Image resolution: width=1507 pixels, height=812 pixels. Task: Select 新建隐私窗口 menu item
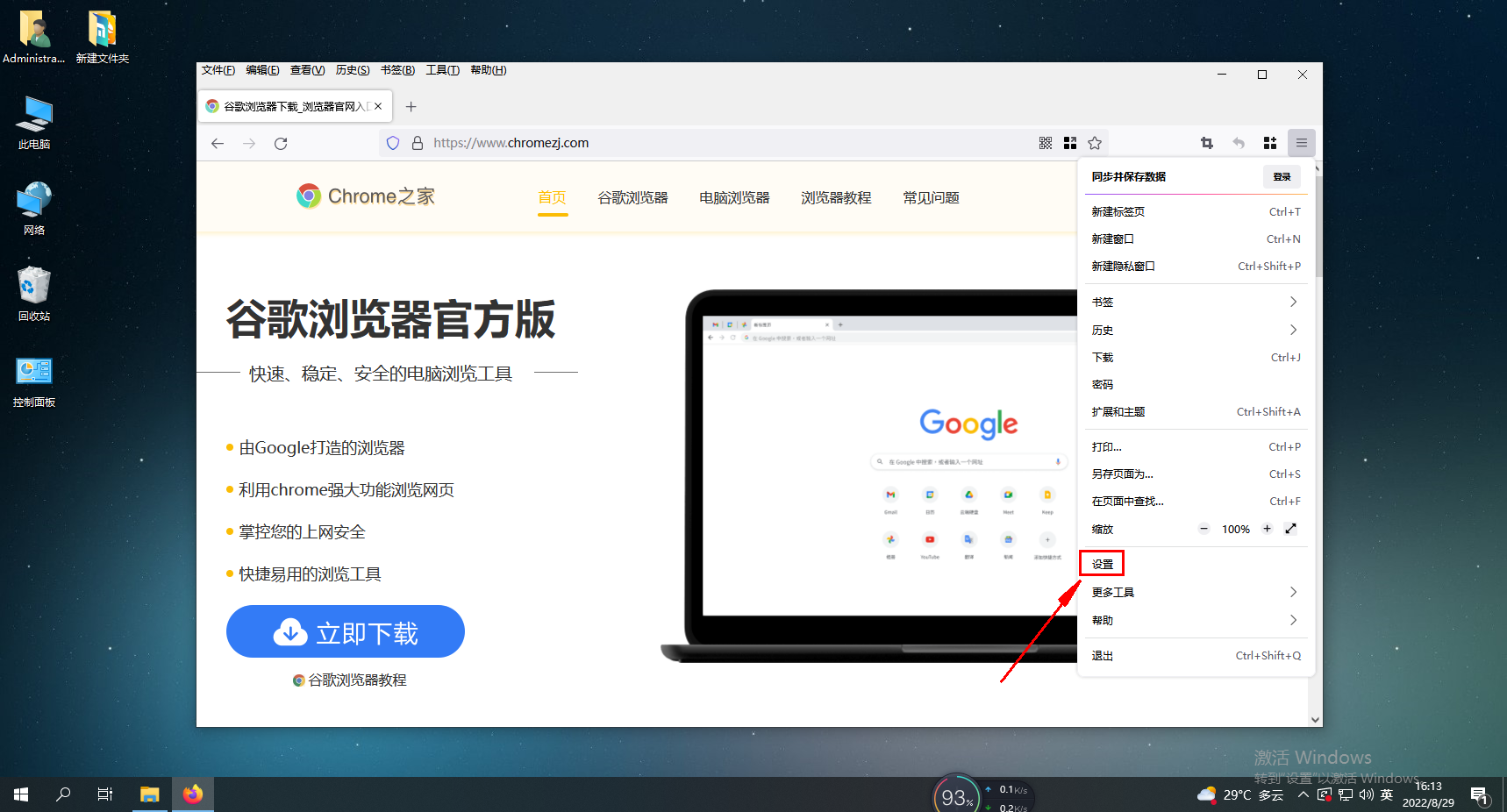pos(1196,266)
